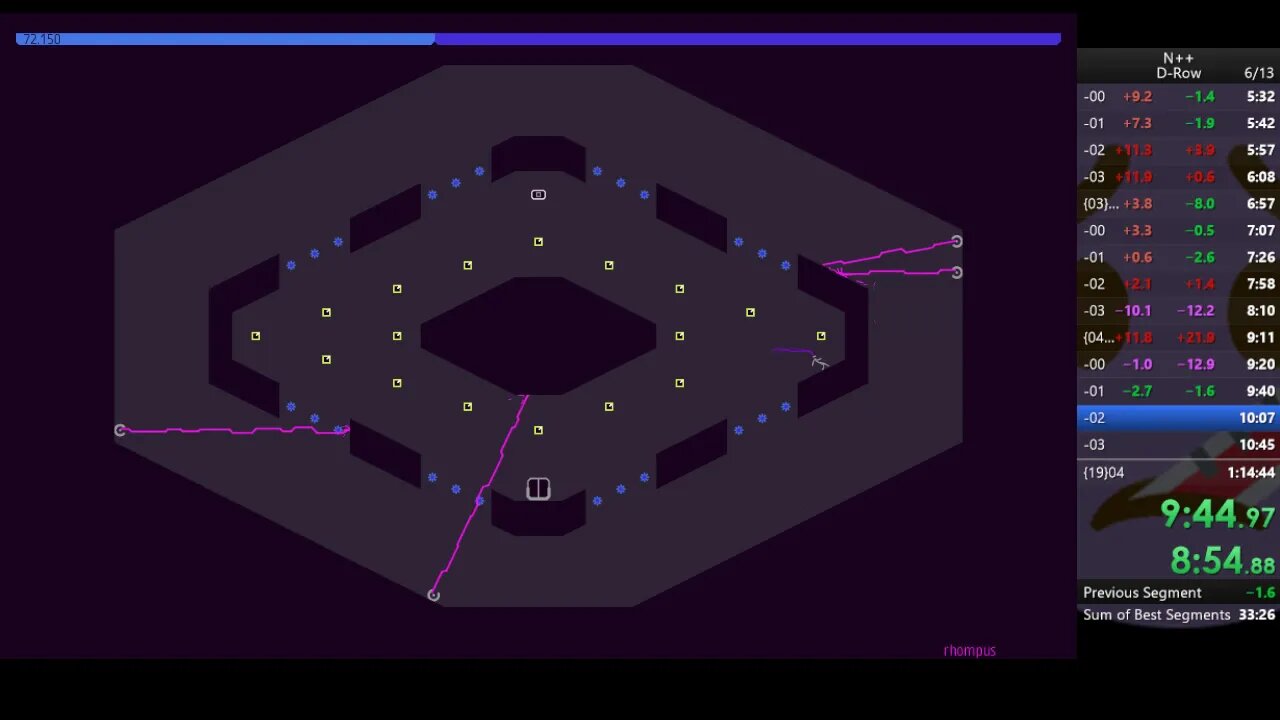Viewport: 1280px width, 720px height.
Task: Click the 72.150 time value
Action: [x=42, y=39]
